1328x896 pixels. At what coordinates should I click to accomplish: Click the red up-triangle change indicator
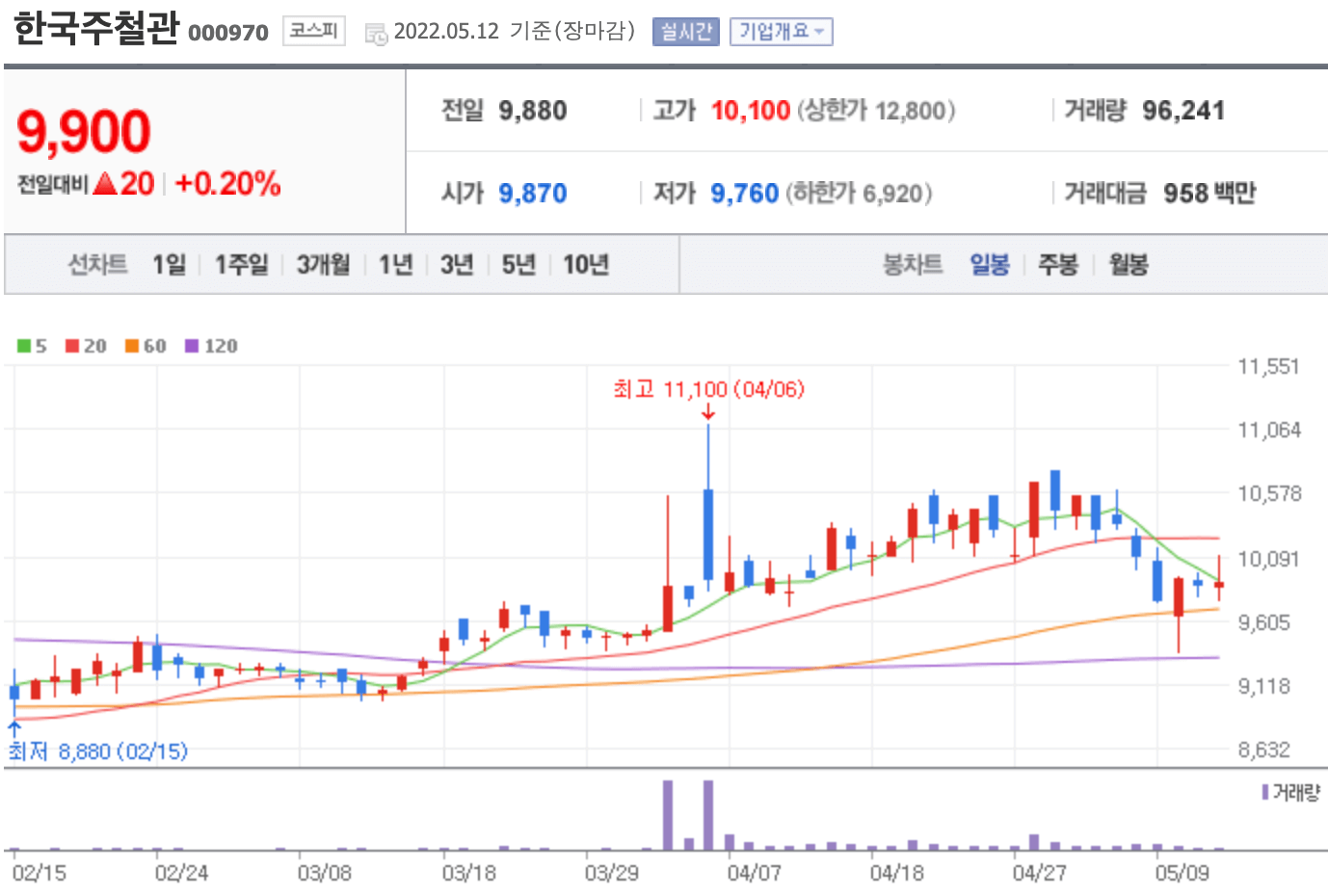pyautogui.click(x=105, y=183)
